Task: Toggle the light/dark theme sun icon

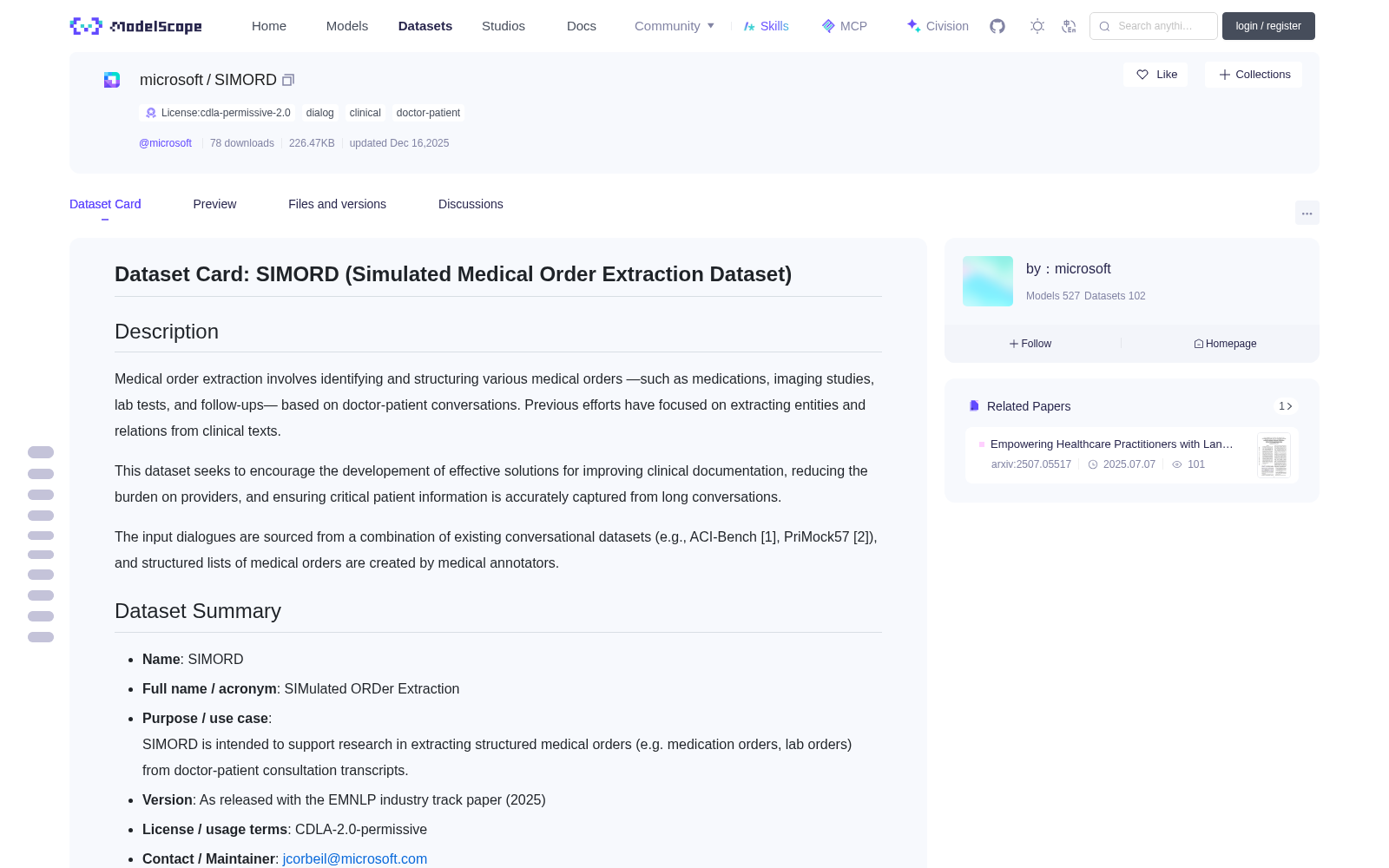Action: tap(1037, 26)
